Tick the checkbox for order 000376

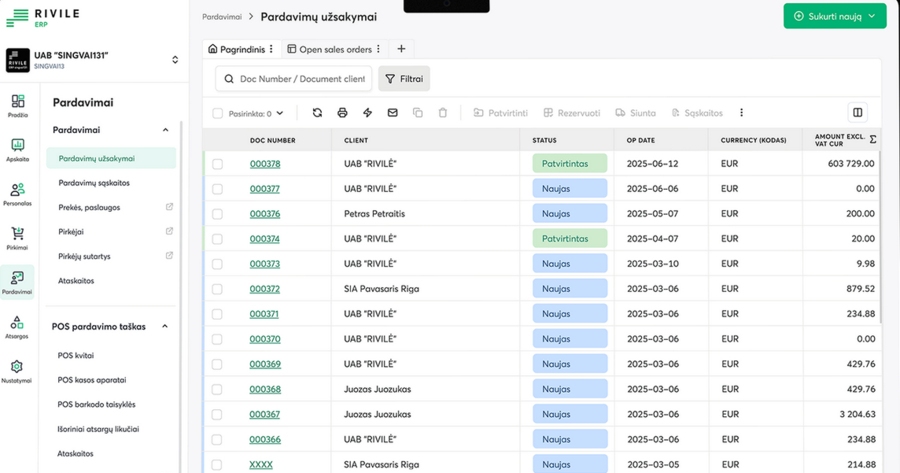click(x=218, y=214)
